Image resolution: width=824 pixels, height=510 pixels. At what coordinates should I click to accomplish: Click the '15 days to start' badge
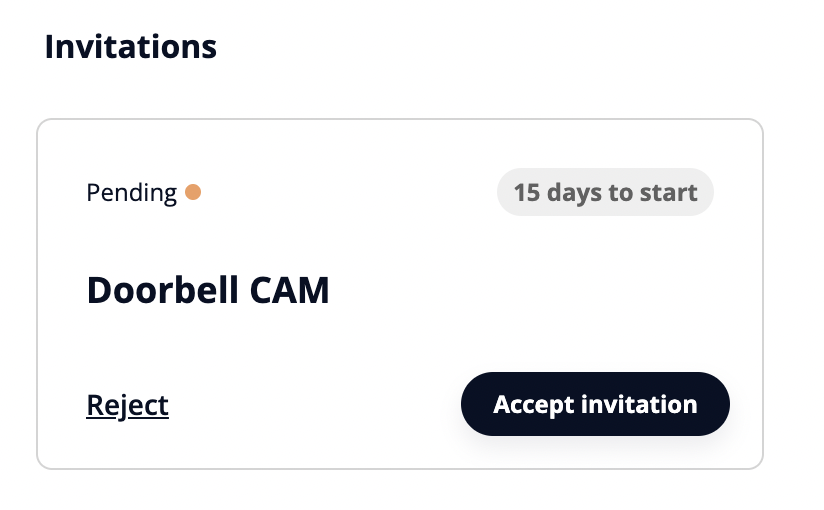pyautogui.click(x=605, y=192)
